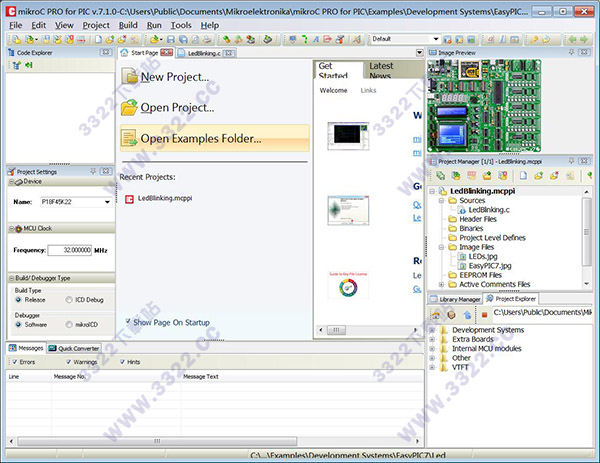Viewport: 600px width, 463px height.
Task: Pin the Project Manager panel
Action: click(x=571, y=161)
